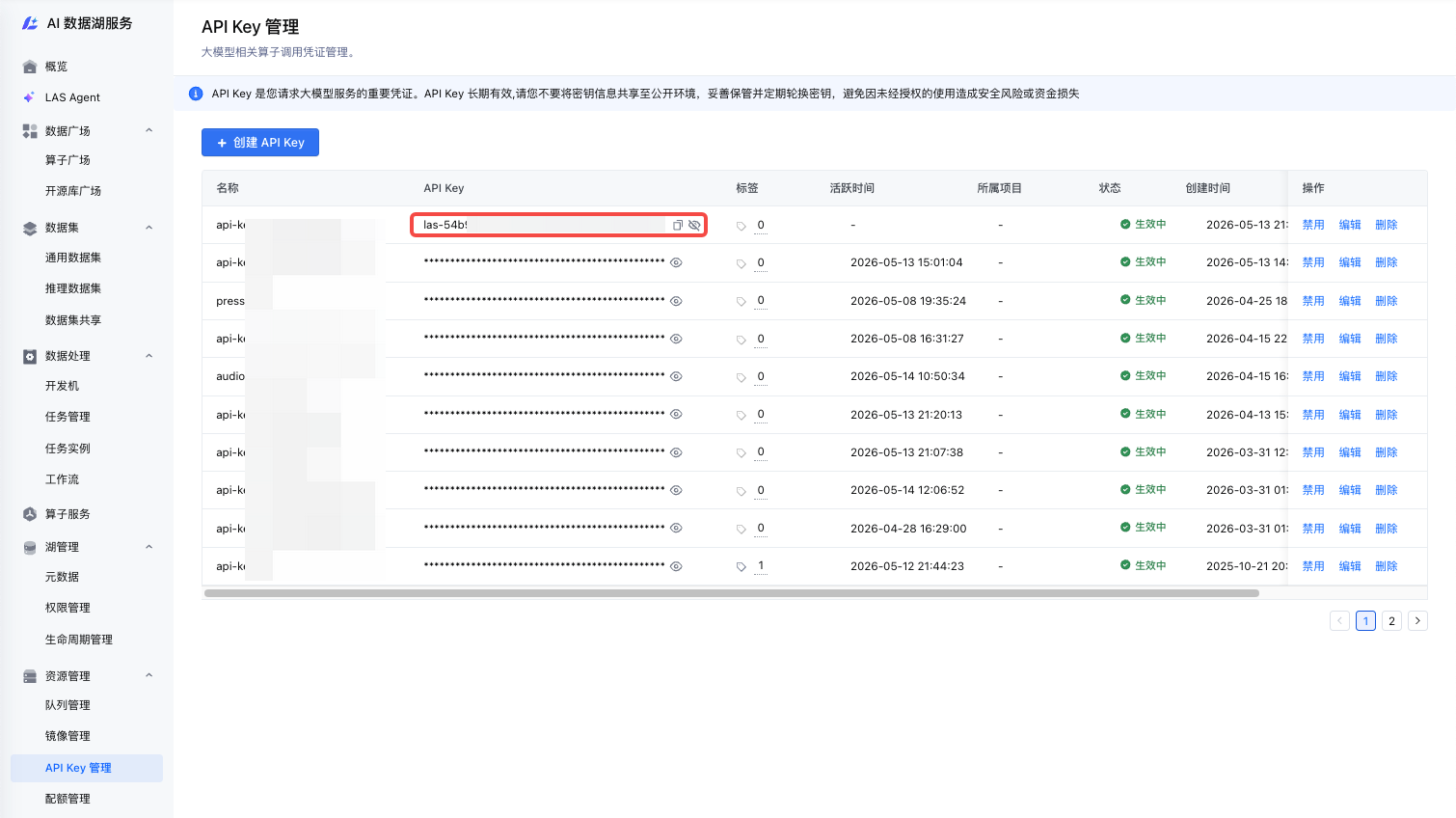Screen dimensions: 1456x818
Task: Hide the revealed API key with crossed-eye icon
Action: (694, 225)
